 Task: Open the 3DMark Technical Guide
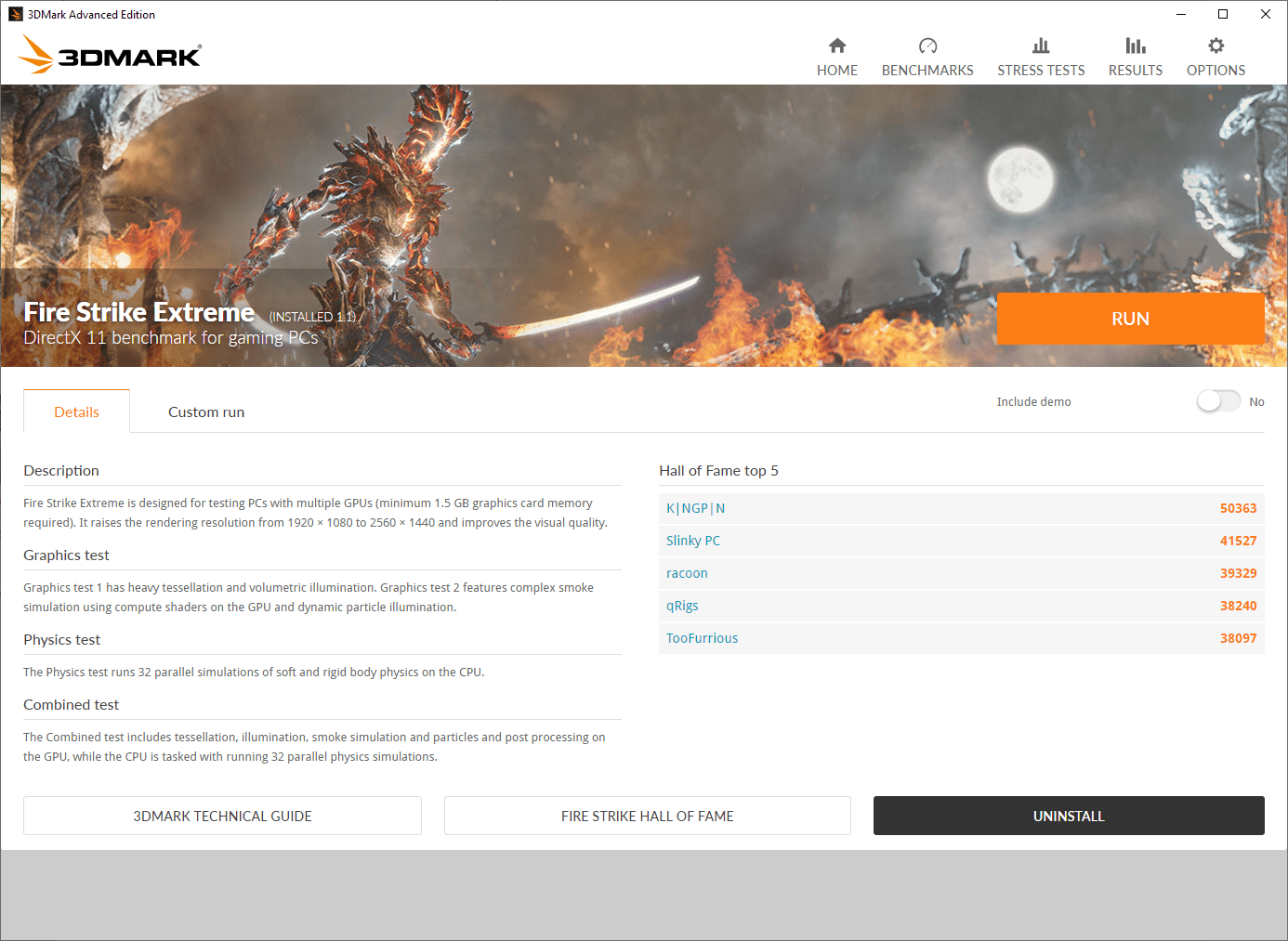pyautogui.click(x=222, y=816)
